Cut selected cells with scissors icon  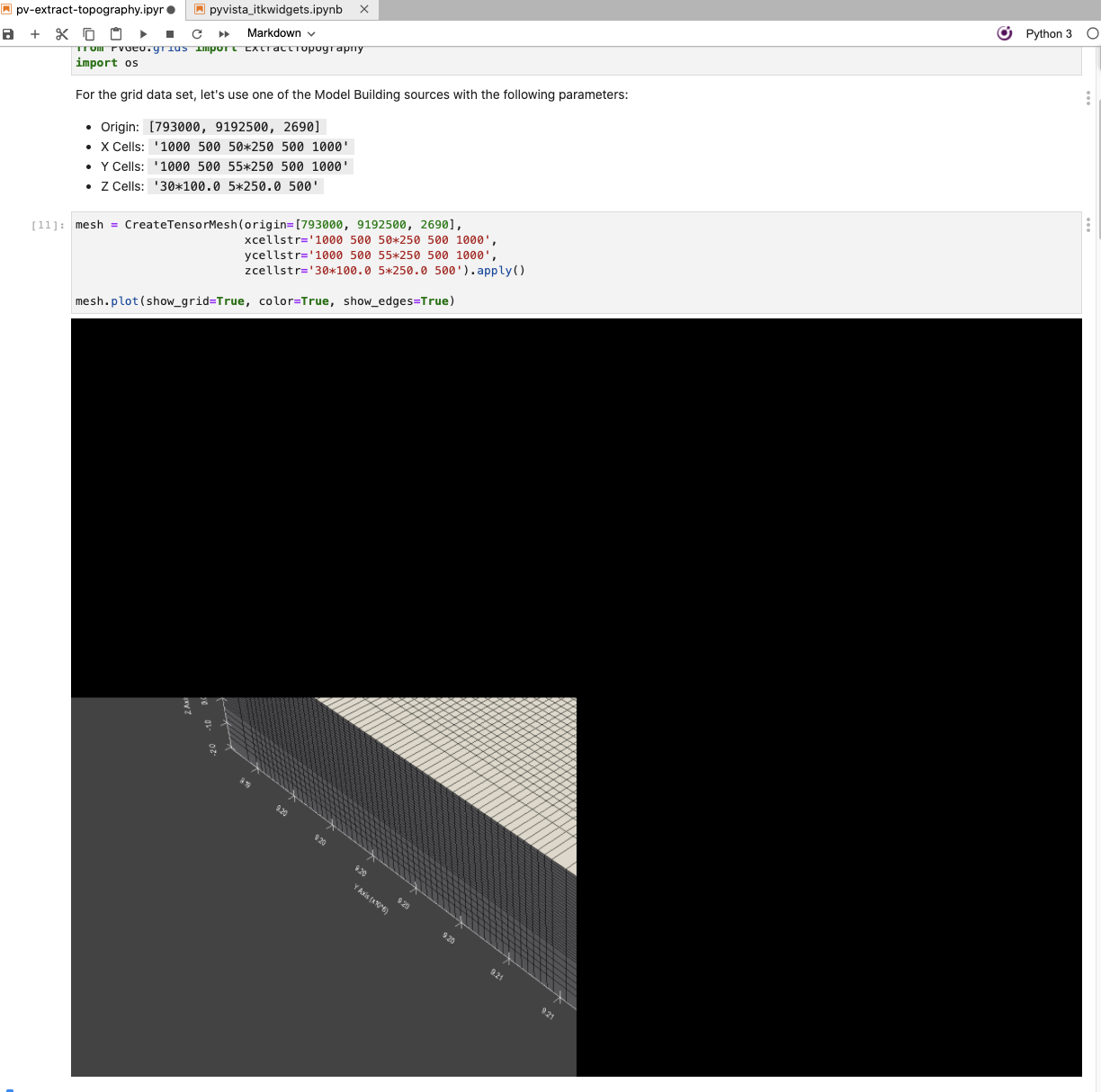pyautogui.click(x=62, y=34)
